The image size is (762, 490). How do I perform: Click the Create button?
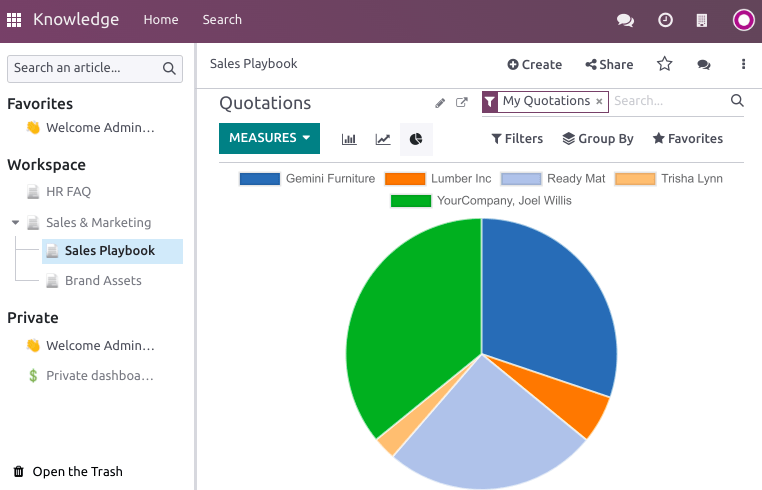[x=535, y=64]
